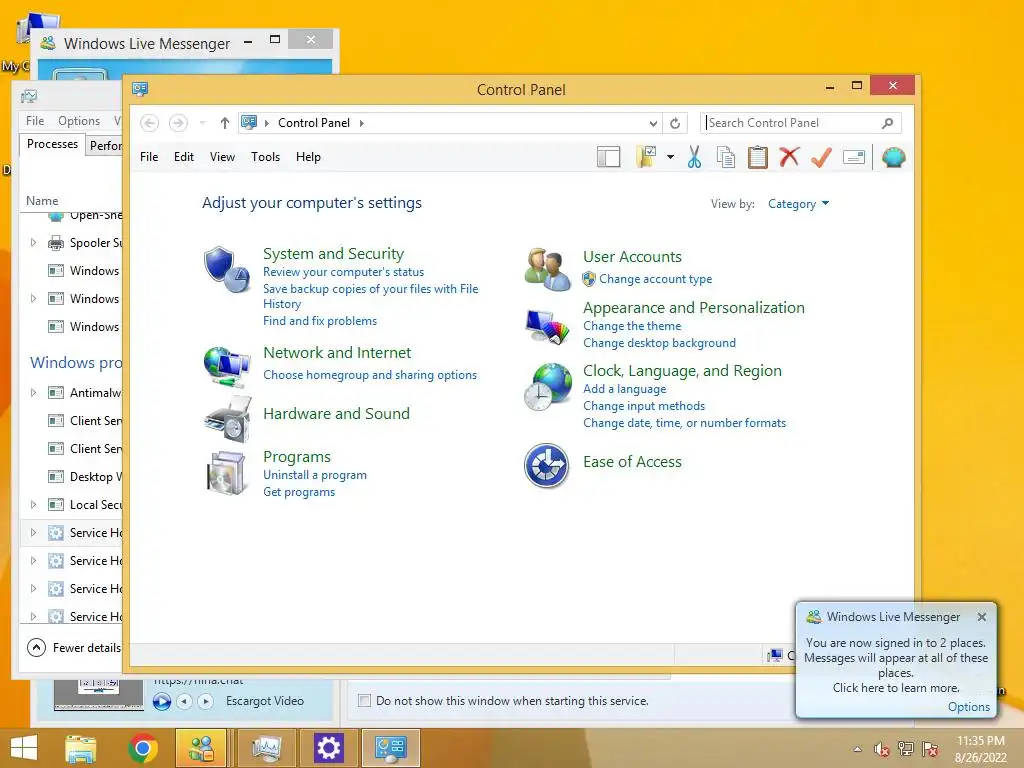Click play button beside Escargot Video

pos(161,701)
